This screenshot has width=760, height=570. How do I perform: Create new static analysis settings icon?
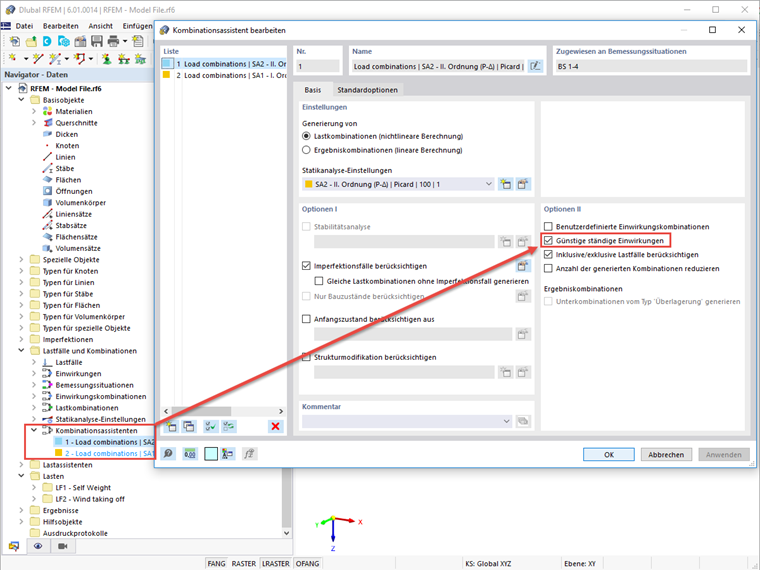(506, 184)
